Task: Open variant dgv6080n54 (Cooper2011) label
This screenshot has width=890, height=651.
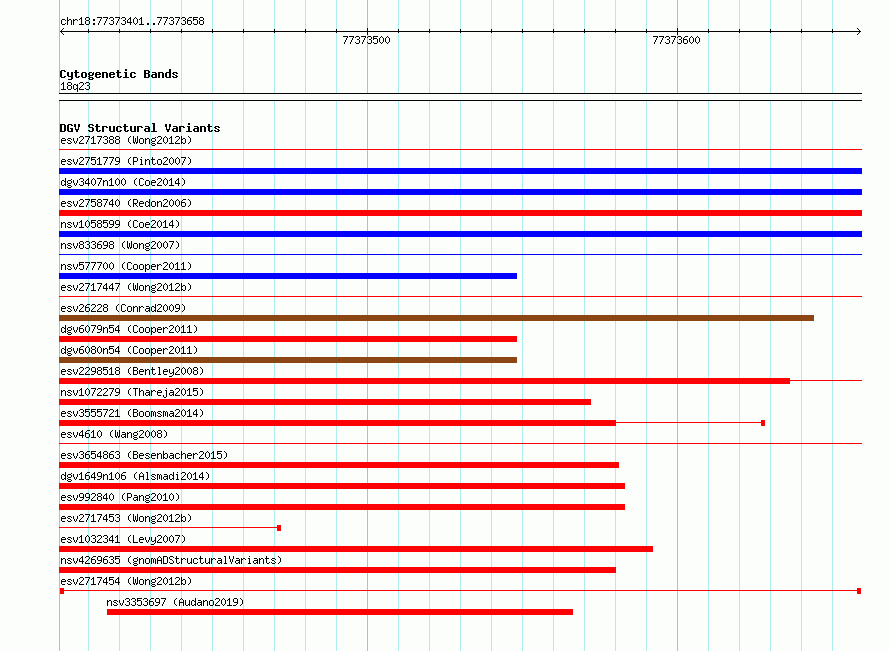Action: (129, 350)
